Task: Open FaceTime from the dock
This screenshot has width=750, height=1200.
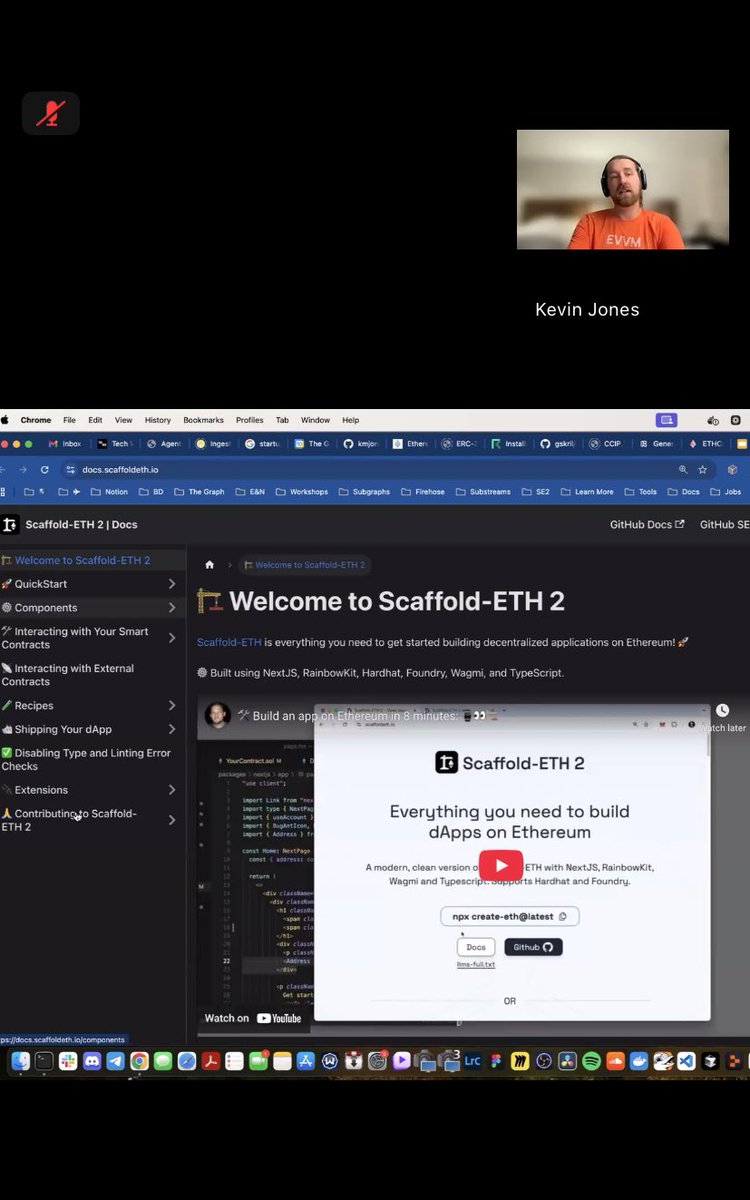Action: pyautogui.click(x=258, y=1062)
